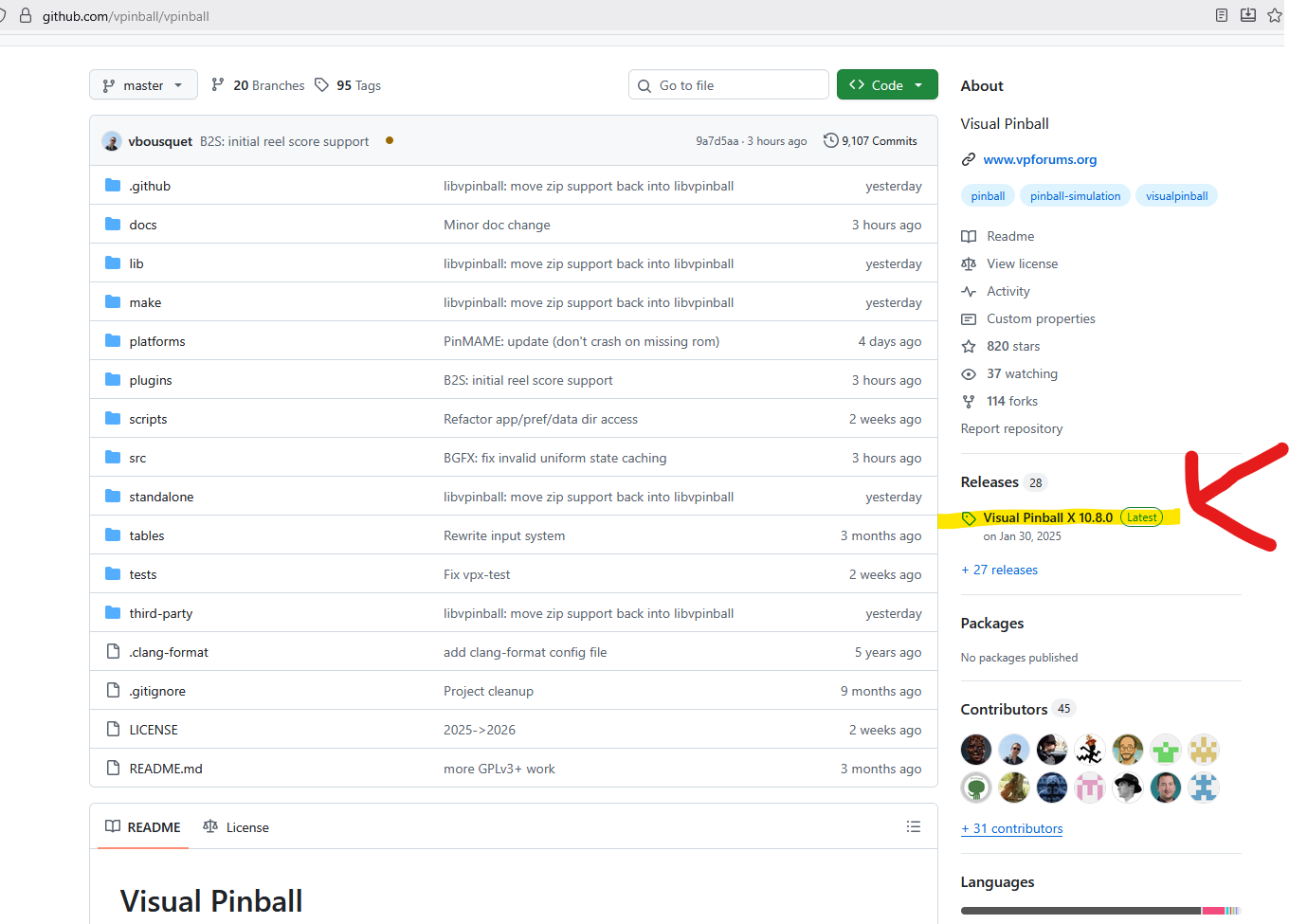Click the orange commit status dot
The height and width of the screenshot is (924, 1289).
coord(390,141)
